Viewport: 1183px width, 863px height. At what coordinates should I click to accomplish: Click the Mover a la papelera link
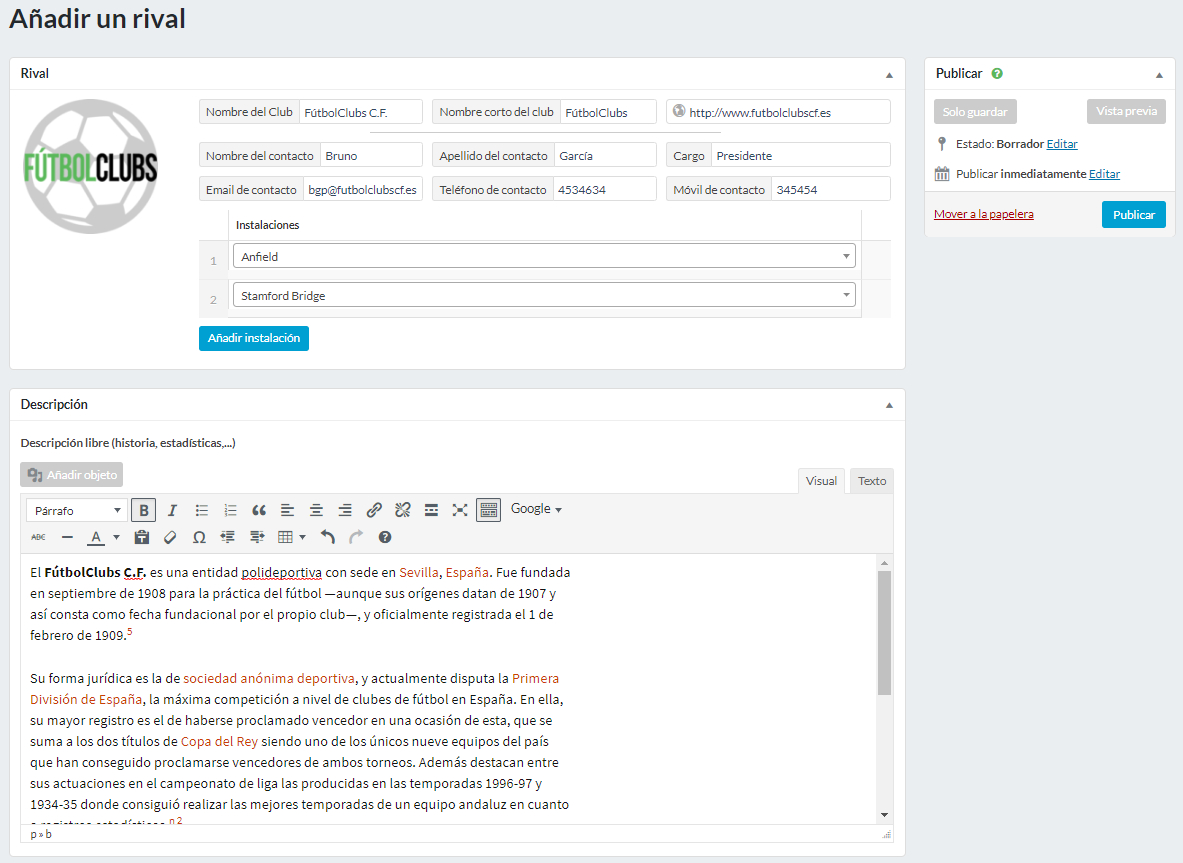click(x=983, y=214)
